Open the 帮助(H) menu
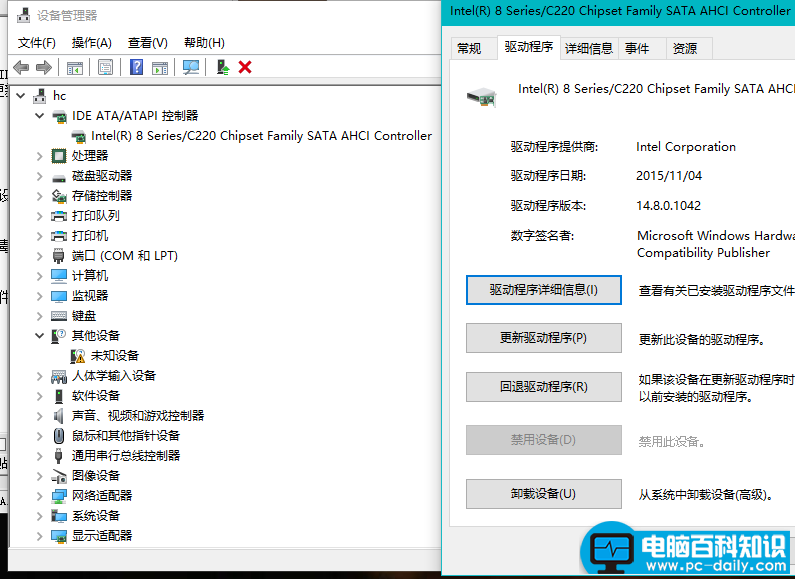The image size is (795, 579). [x=204, y=43]
